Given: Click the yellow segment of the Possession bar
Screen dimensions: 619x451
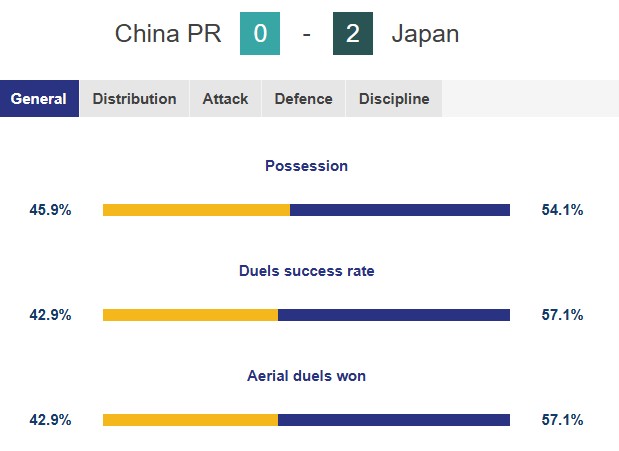Looking at the screenshot, I should (x=196, y=210).
